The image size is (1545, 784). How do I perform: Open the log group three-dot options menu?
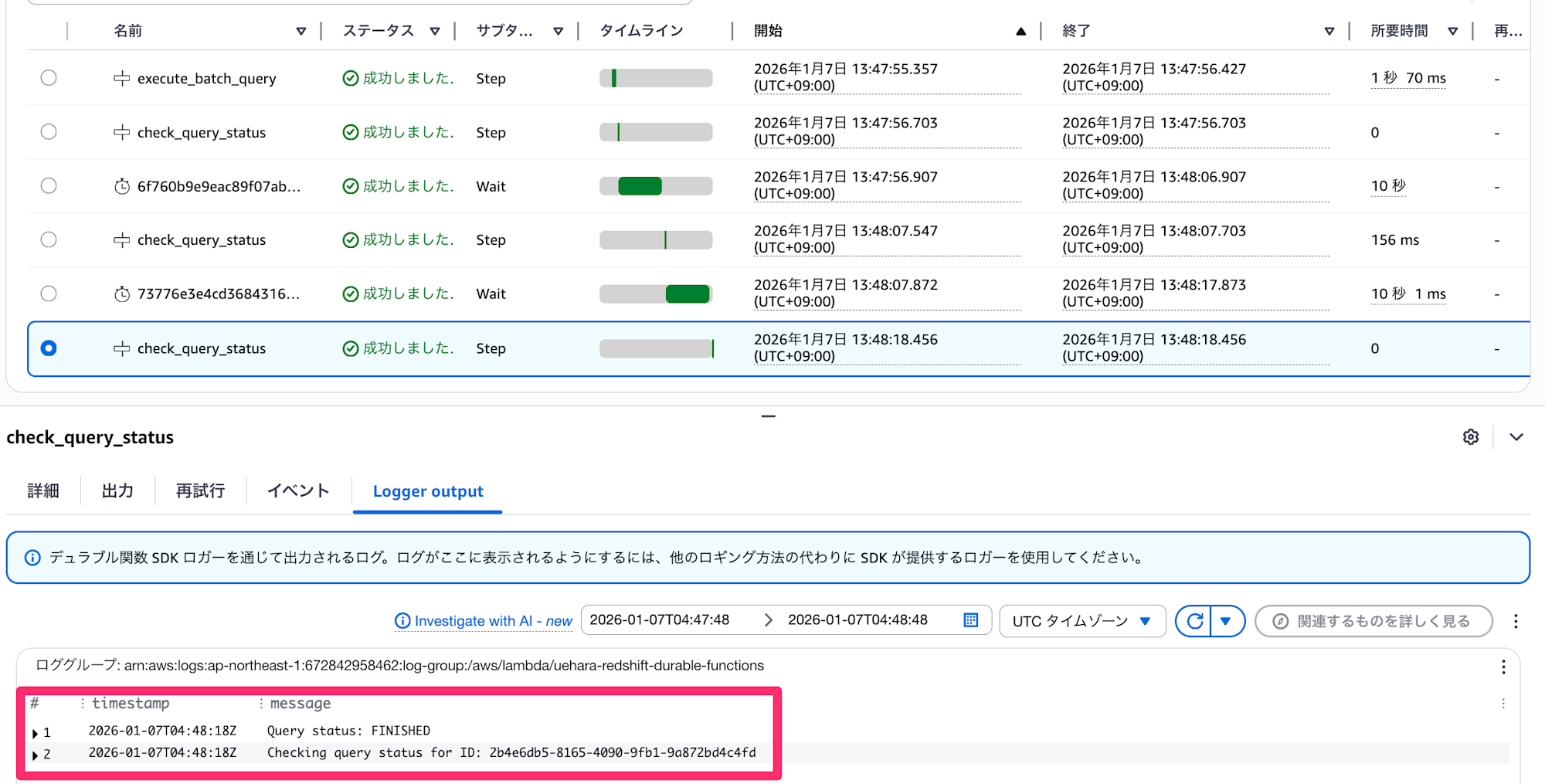[1503, 667]
